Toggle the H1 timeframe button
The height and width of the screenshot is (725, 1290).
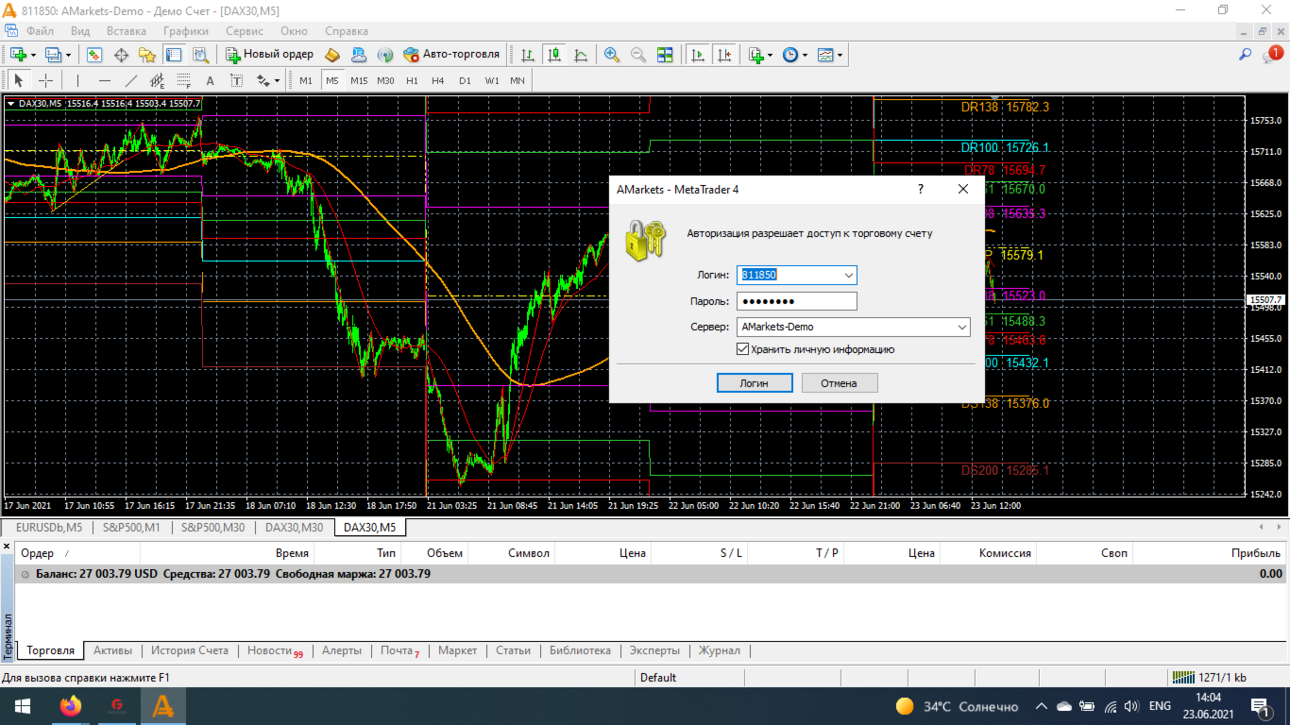tap(412, 81)
